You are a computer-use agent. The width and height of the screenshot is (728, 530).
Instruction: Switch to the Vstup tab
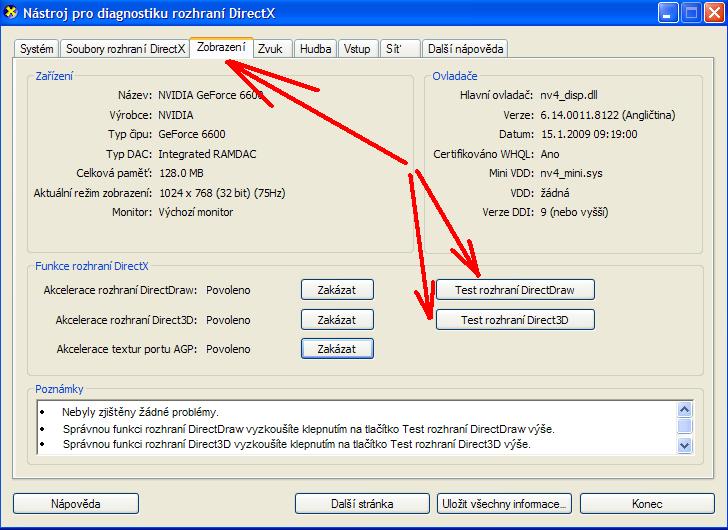[357, 49]
